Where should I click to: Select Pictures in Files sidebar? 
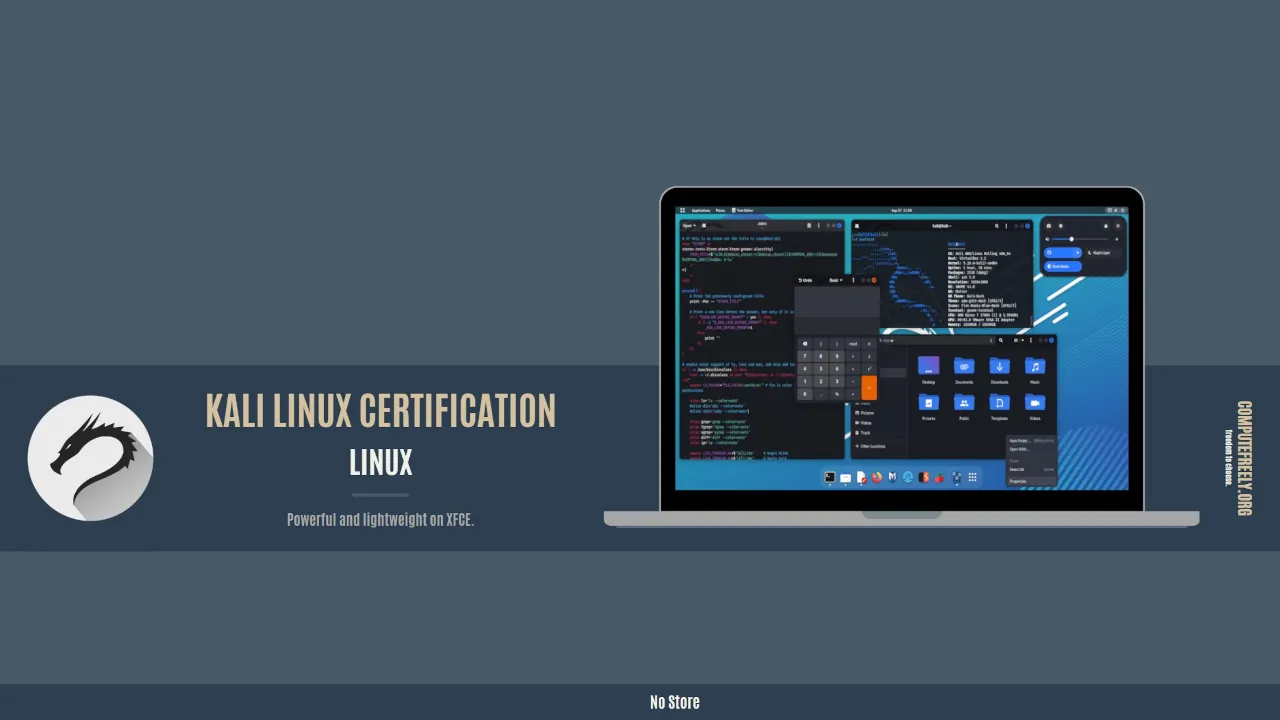click(x=864, y=413)
